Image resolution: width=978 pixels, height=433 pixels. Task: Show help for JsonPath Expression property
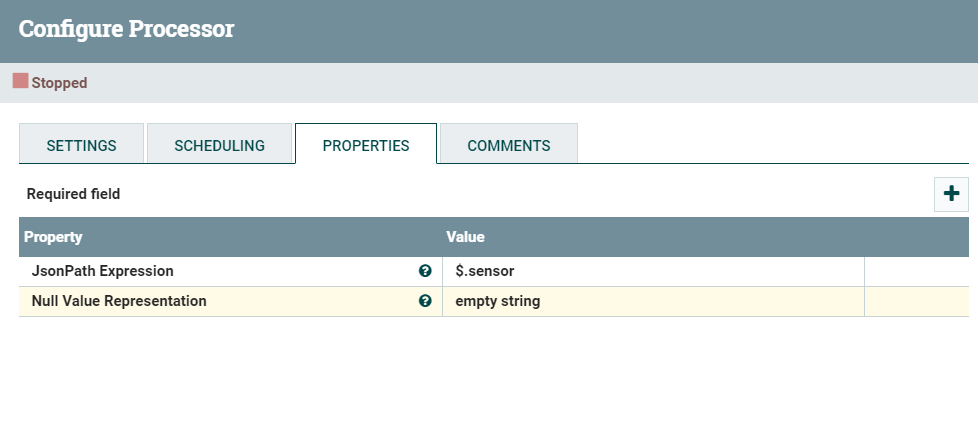tap(425, 271)
